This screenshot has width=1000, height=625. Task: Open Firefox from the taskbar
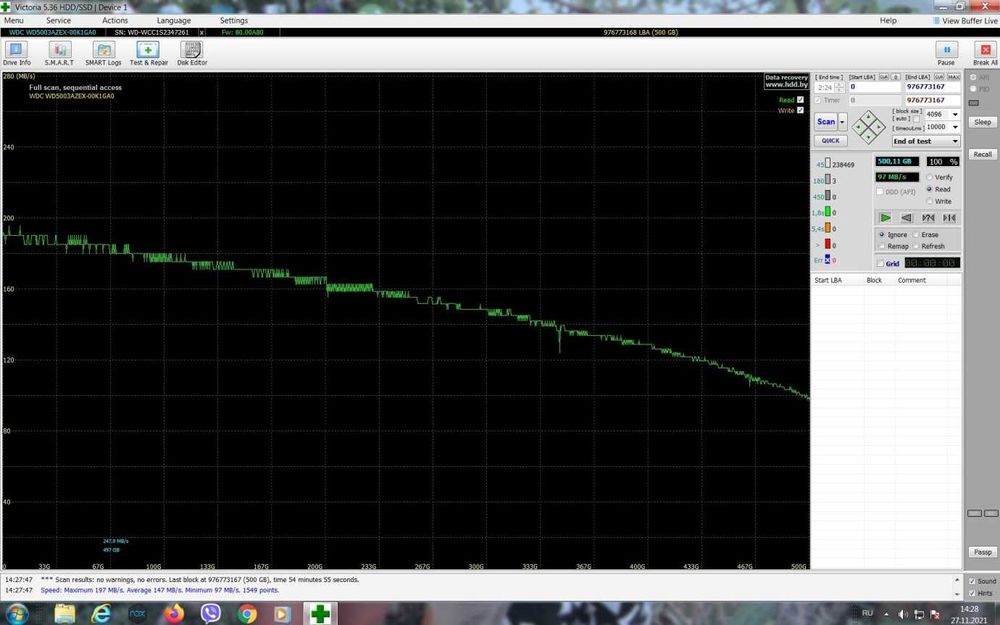173,614
